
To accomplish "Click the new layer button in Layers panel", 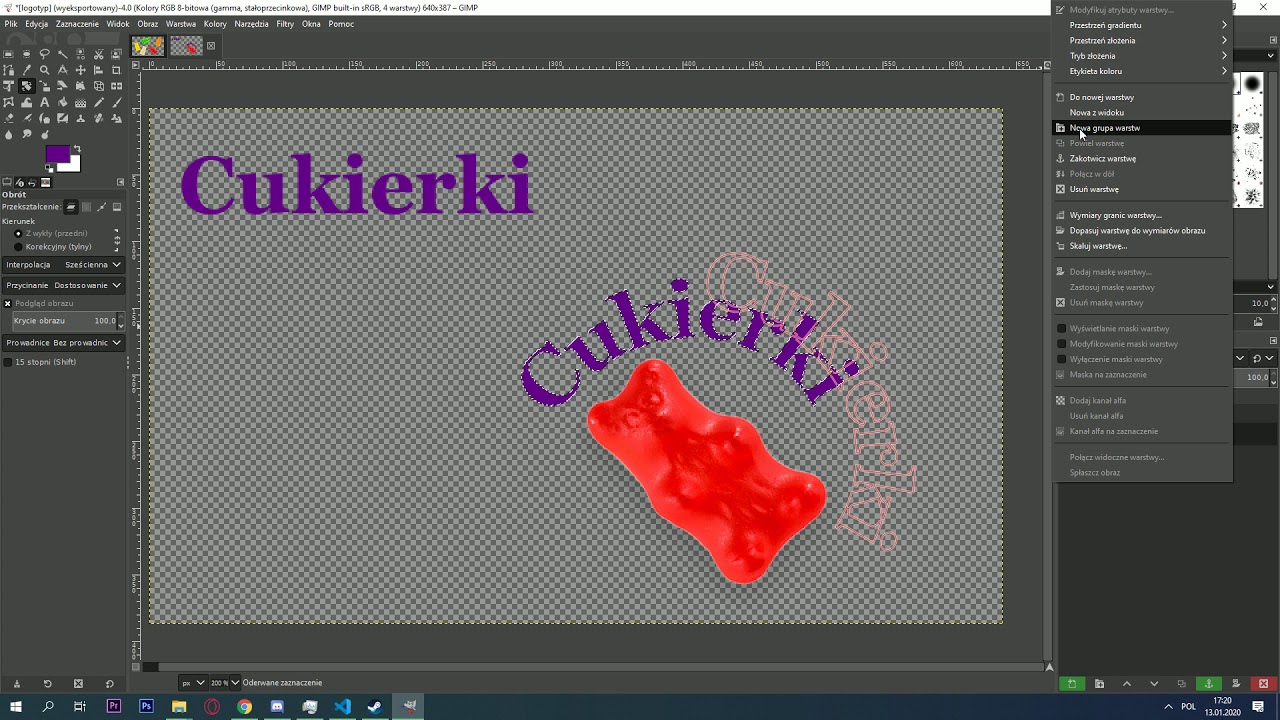I will [1071, 683].
